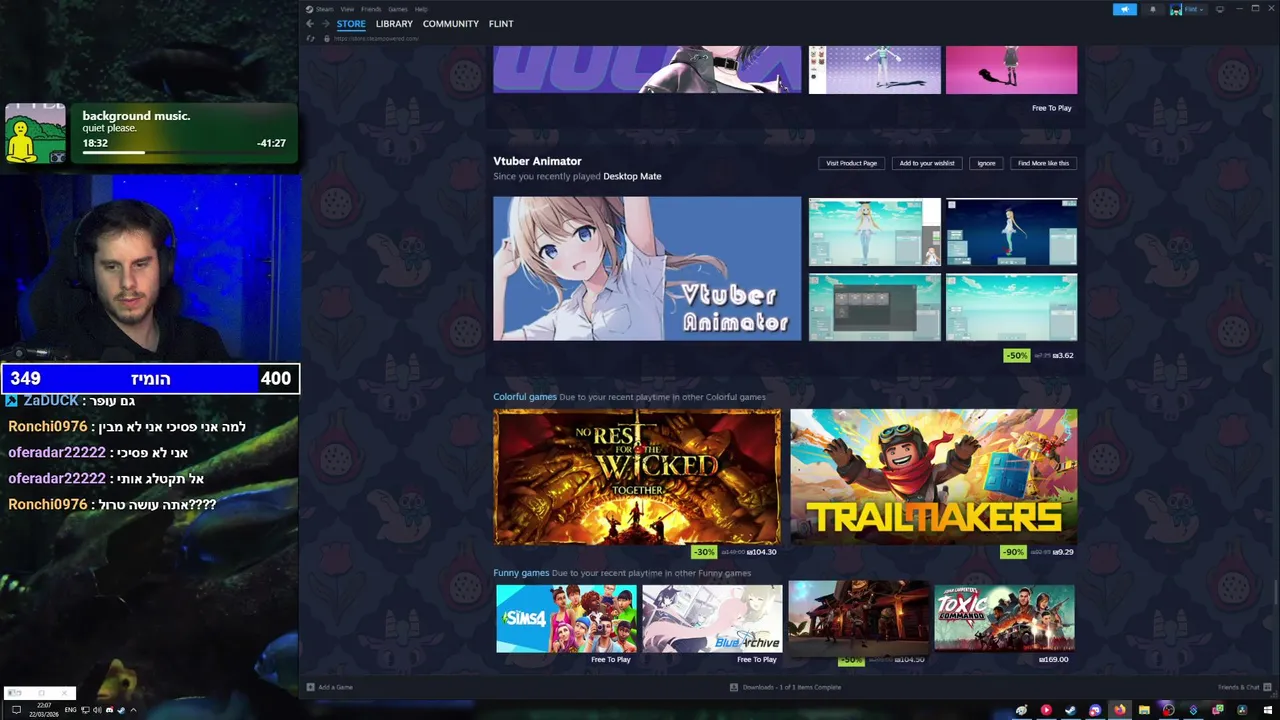Open the Colorful games link

[x=525, y=397]
